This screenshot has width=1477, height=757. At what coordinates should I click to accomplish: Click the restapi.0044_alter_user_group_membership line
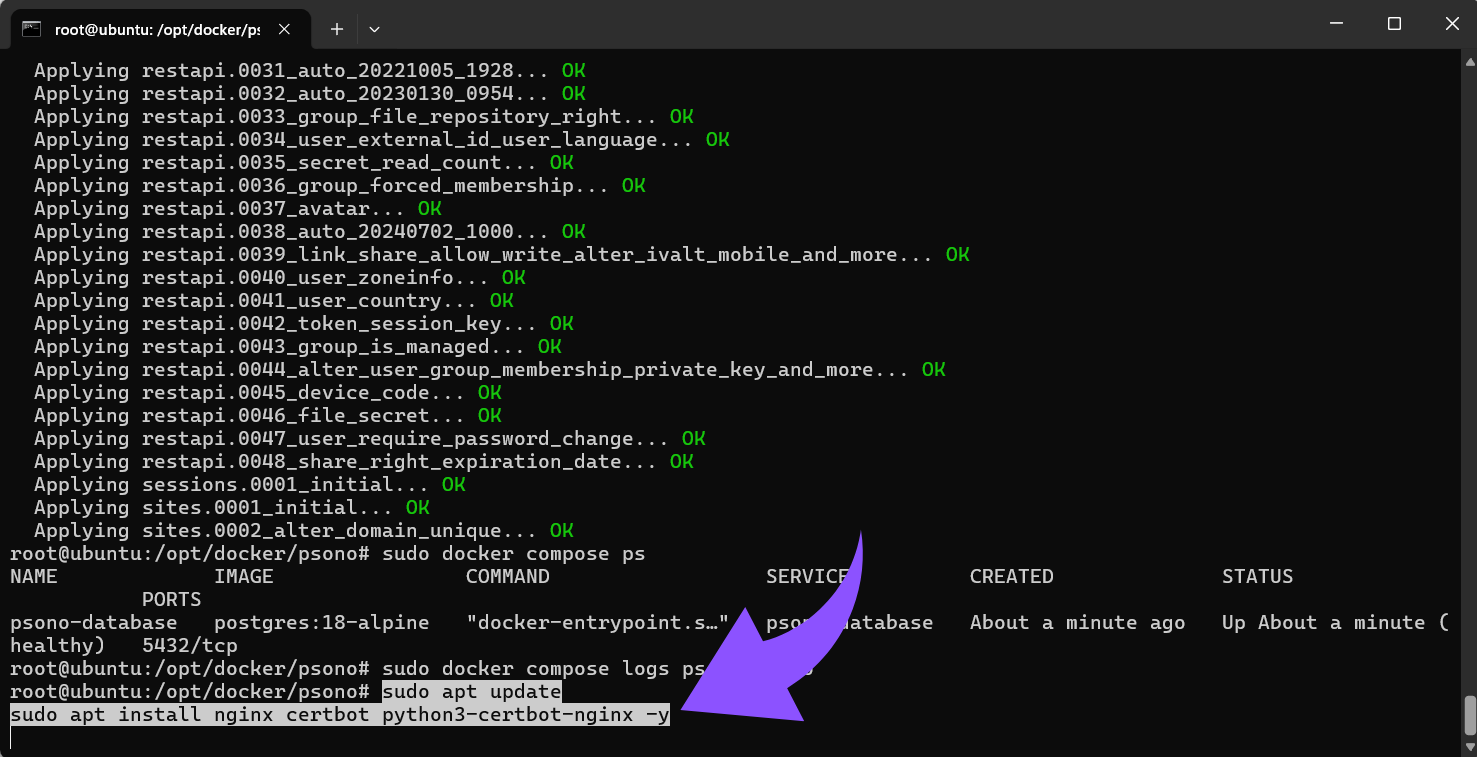pos(489,370)
